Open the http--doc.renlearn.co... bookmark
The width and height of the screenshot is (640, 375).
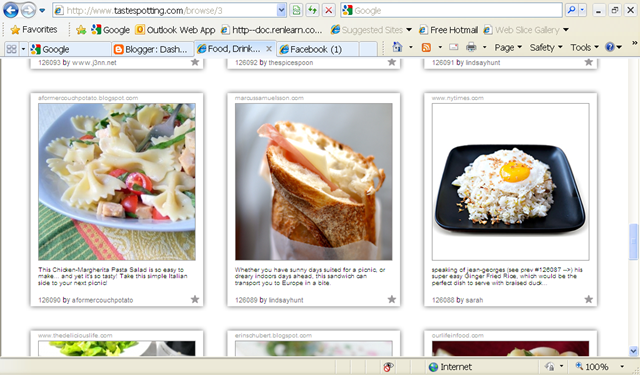[x=272, y=30]
